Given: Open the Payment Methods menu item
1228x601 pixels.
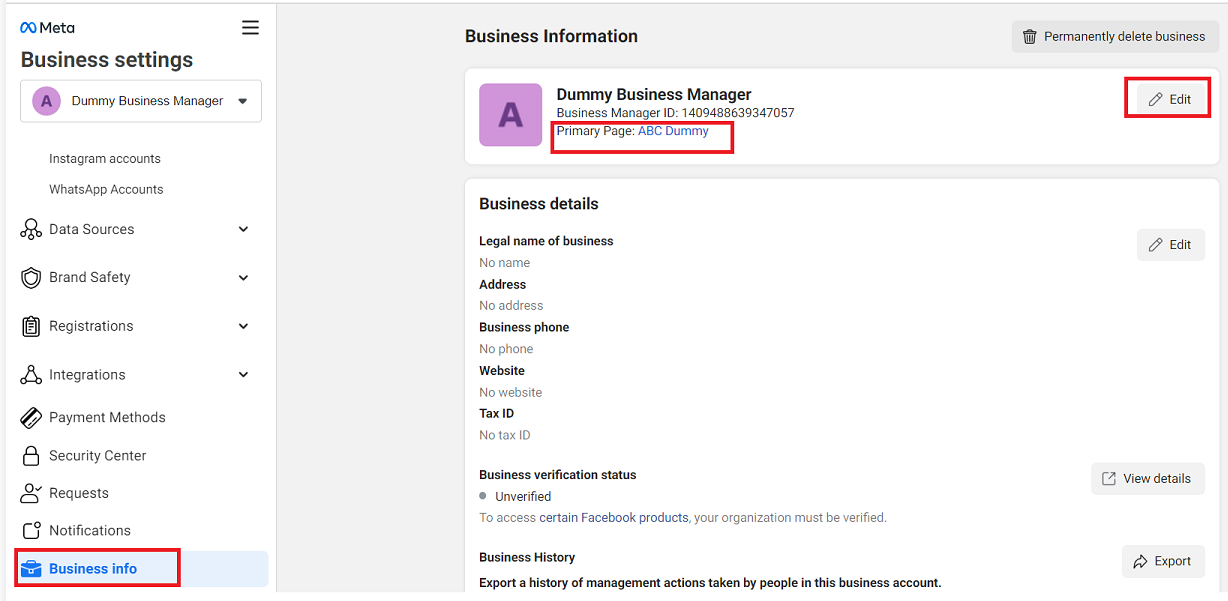Looking at the screenshot, I should (x=107, y=418).
